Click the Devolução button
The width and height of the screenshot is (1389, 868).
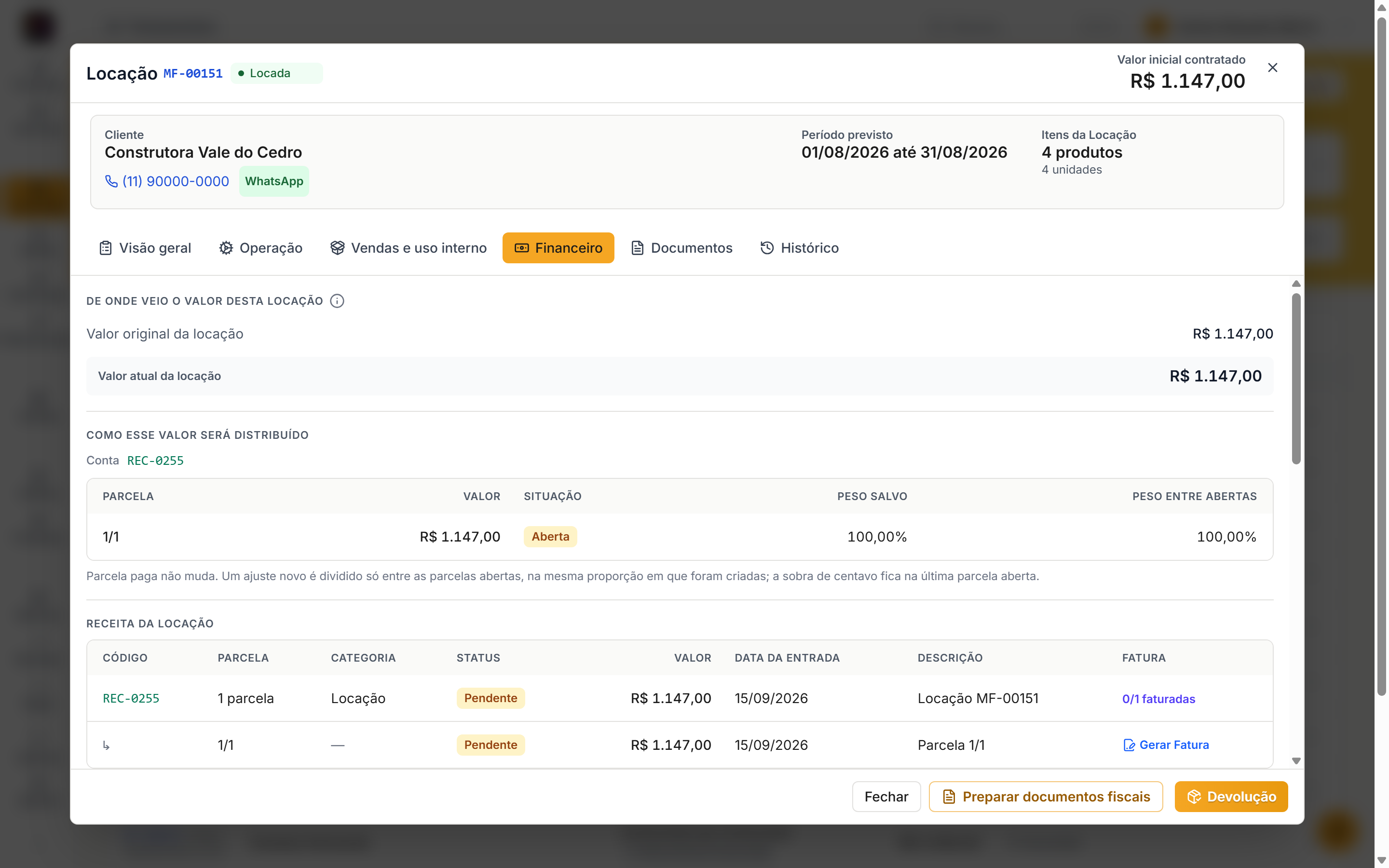tap(1231, 796)
